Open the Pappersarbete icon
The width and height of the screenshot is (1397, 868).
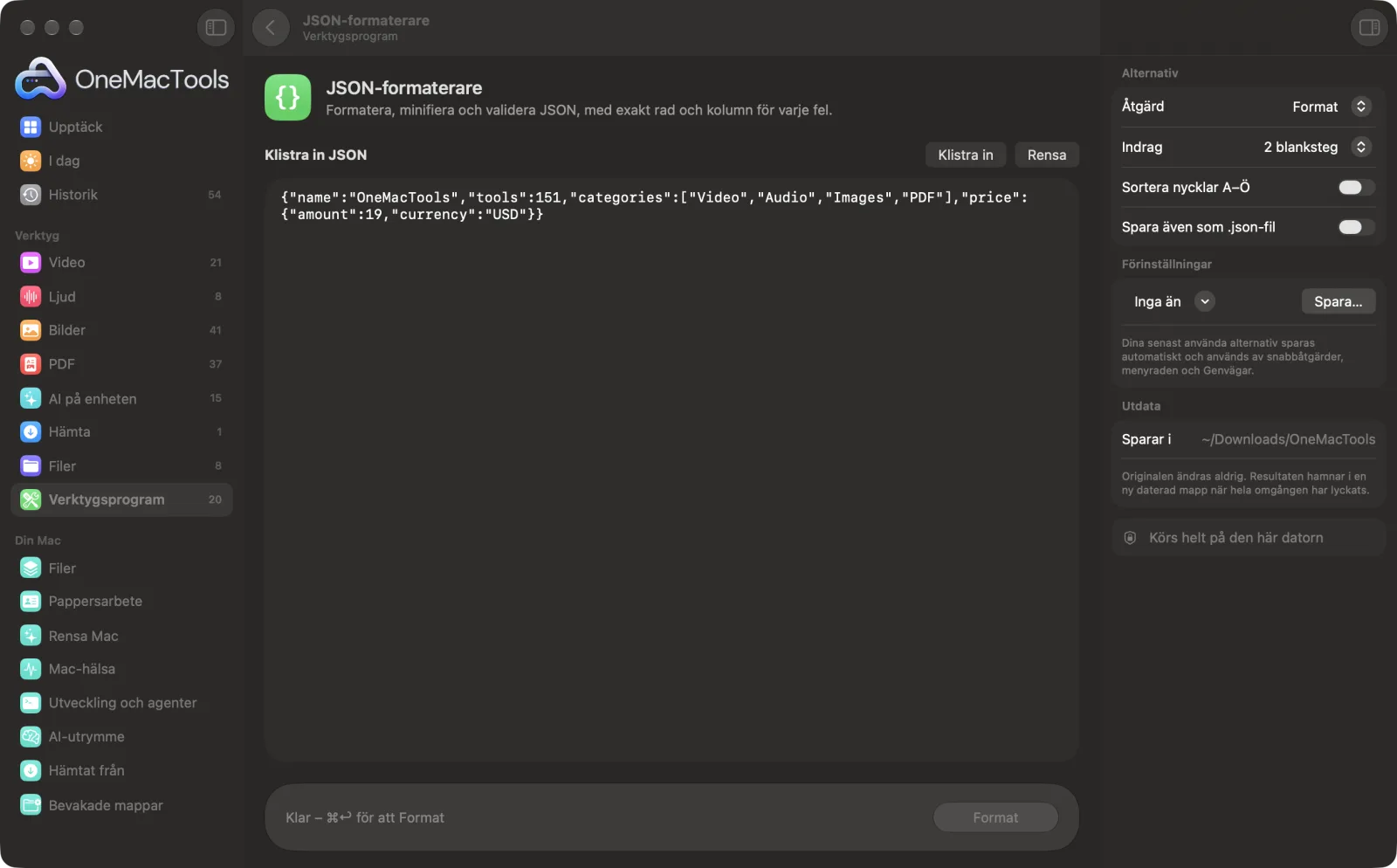pyautogui.click(x=31, y=602)
